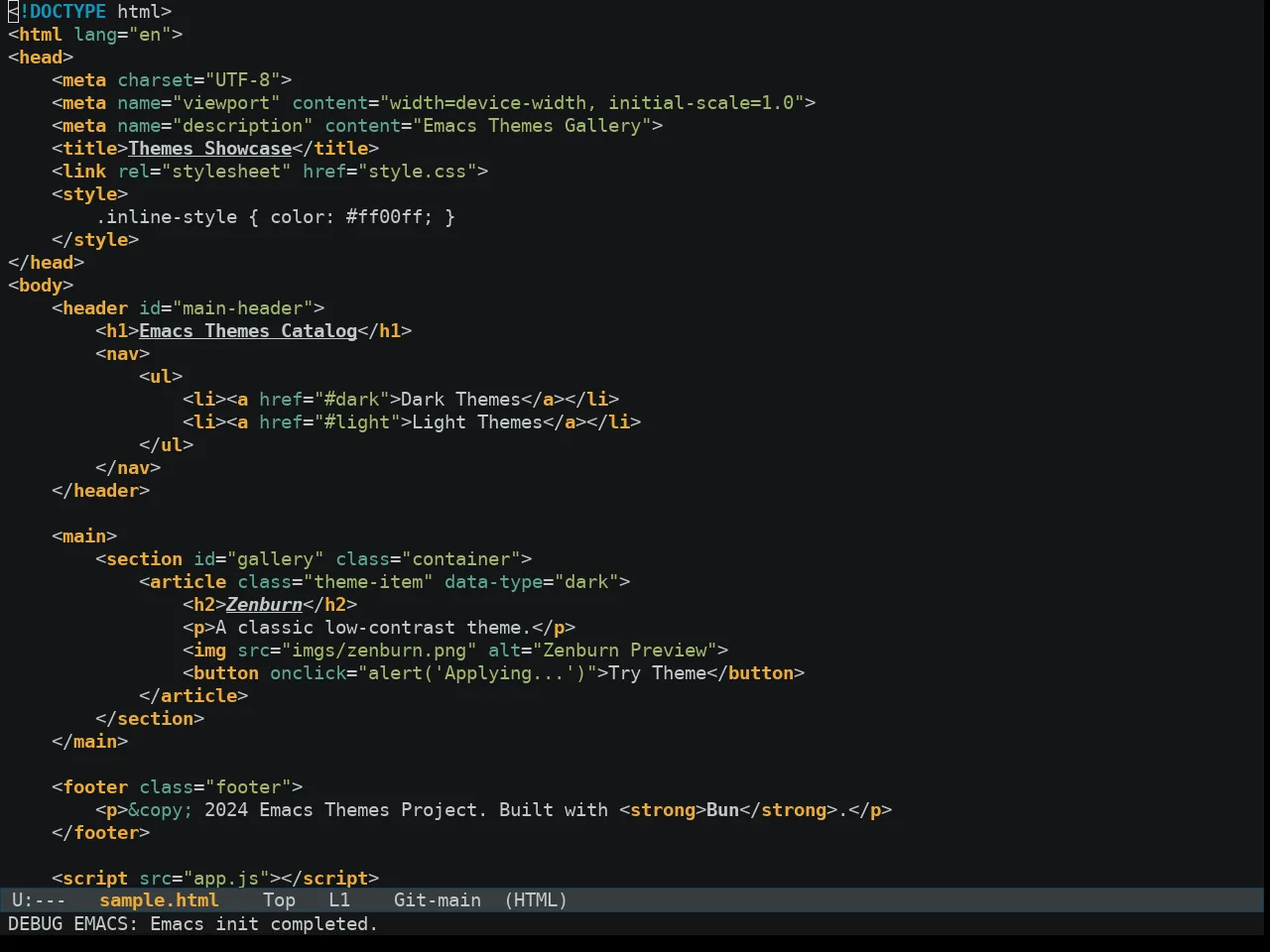Click the opening <nav> tag
The image size is (1270, 952).
123,354
